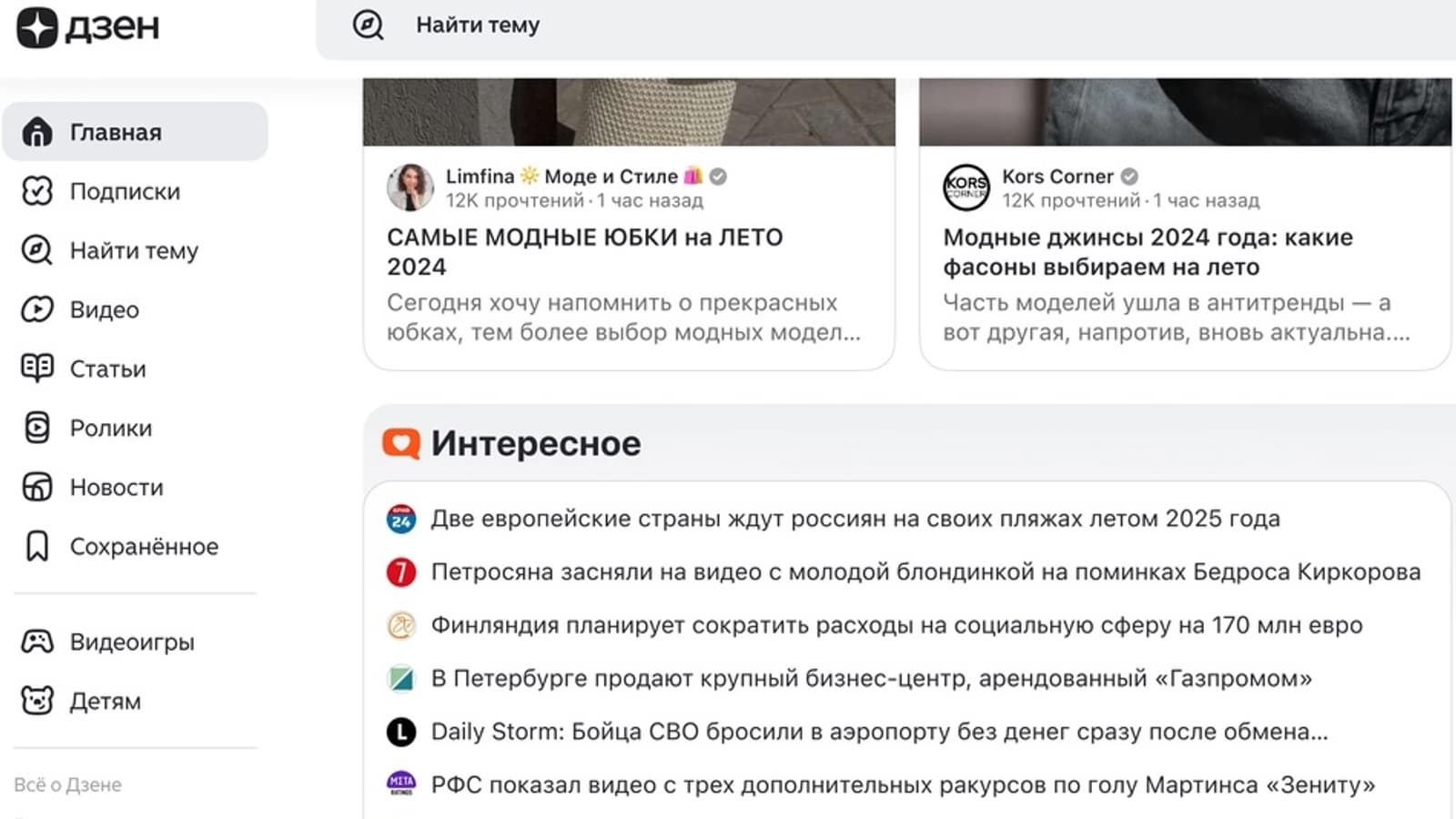Open headline about Петросяна and блондинкой
The image size is (1456, 819).
coord(925,571)
